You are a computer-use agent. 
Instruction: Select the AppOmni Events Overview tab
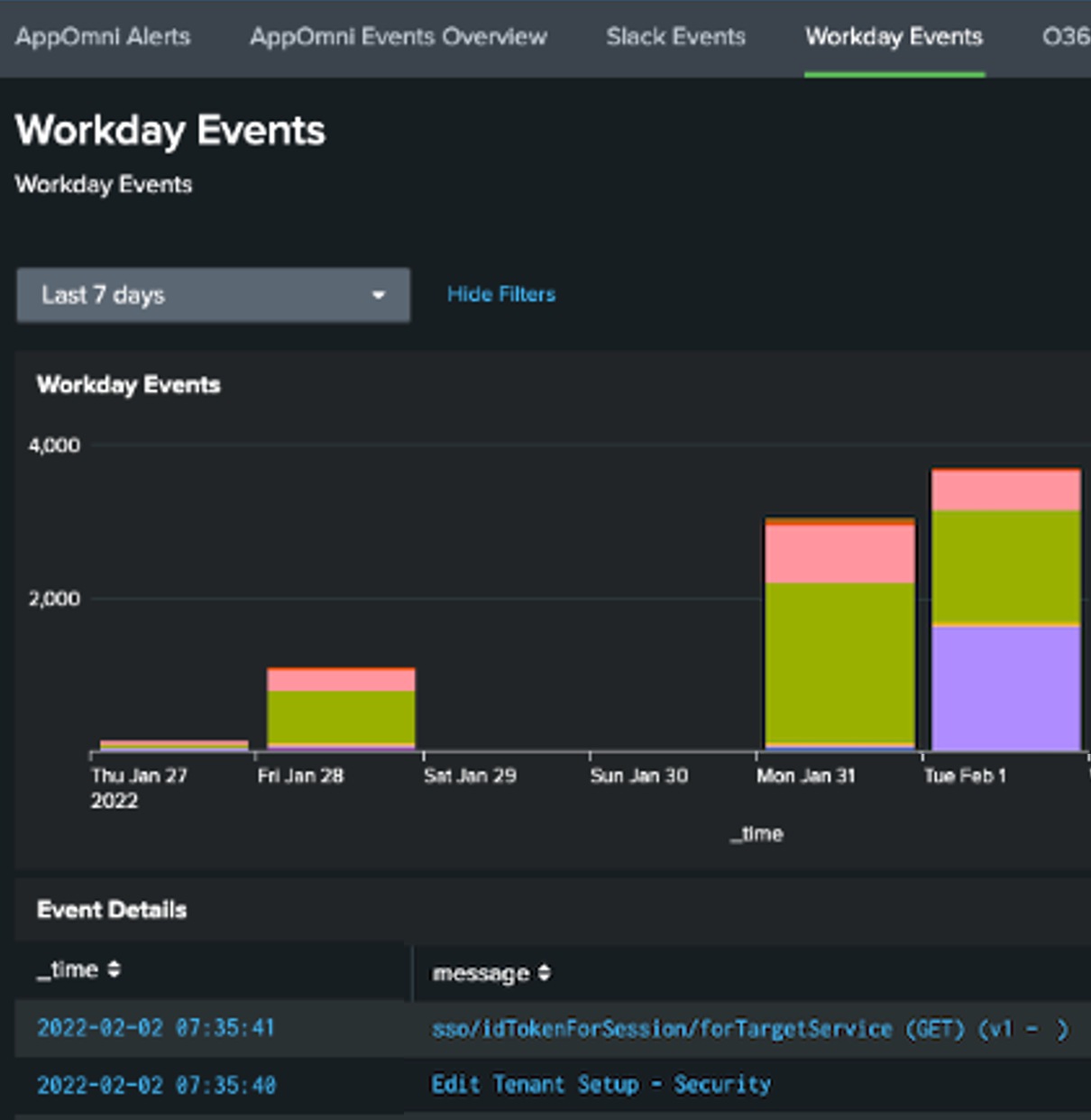(398, 37)
